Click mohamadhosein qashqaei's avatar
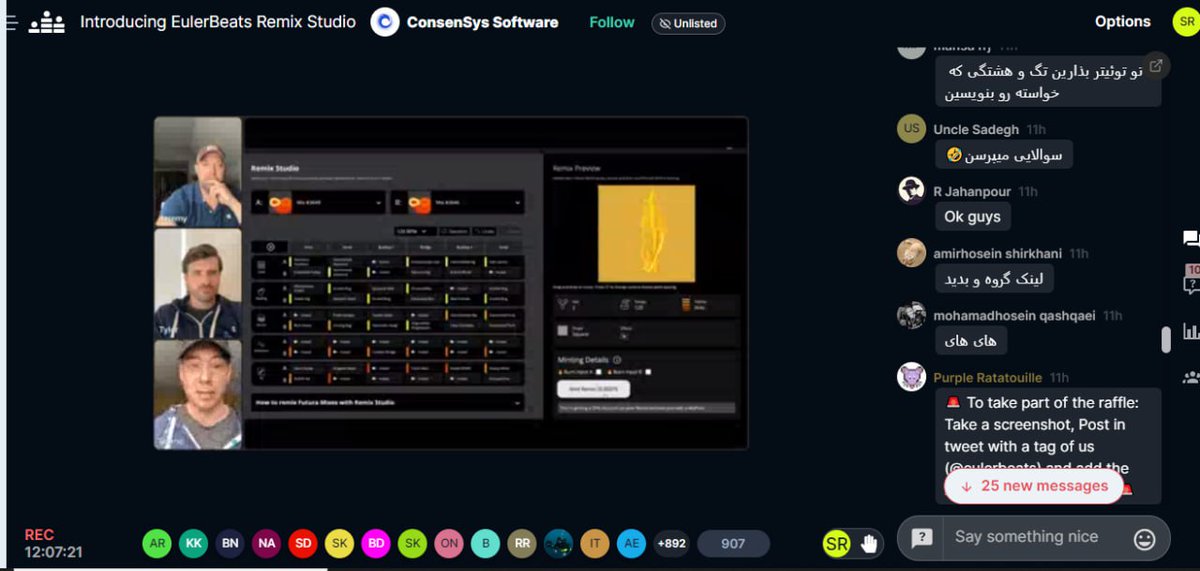 tap(911, 315)
